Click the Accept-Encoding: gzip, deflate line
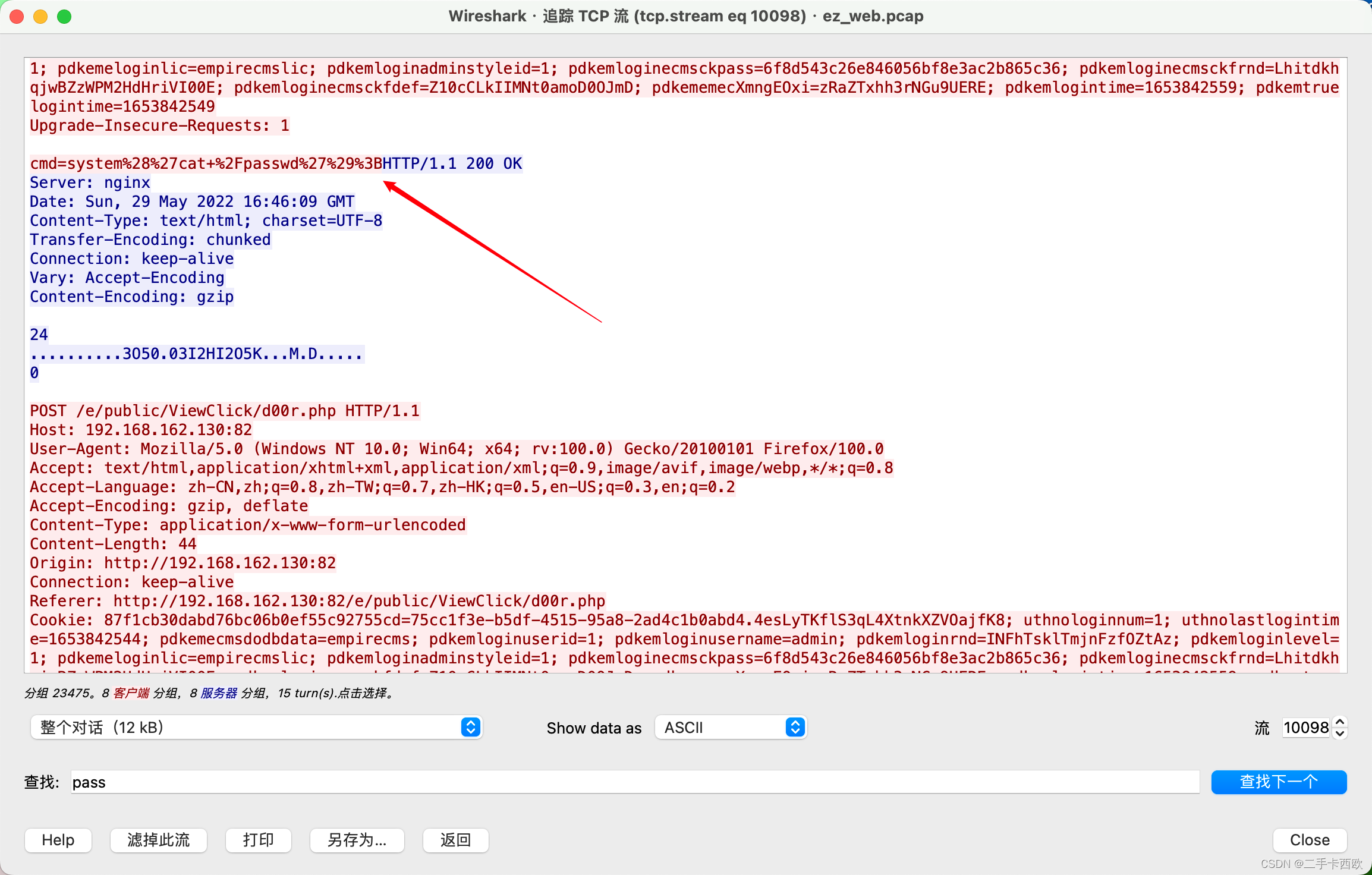Viewport: 1372px width, 875px height. [169, 506]
